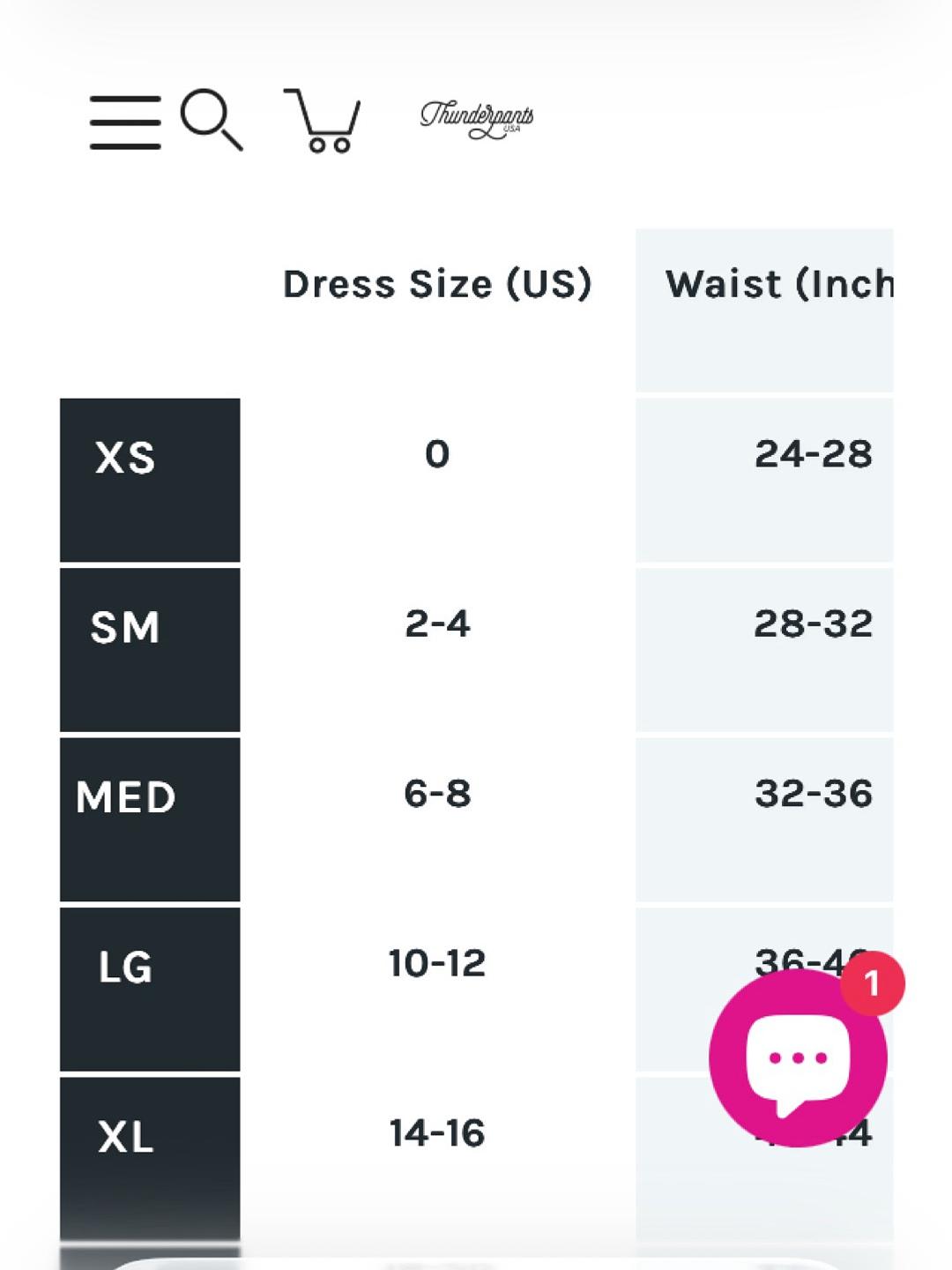
Task: Click the Dress Size (US) column header
Action: point(437,284)
